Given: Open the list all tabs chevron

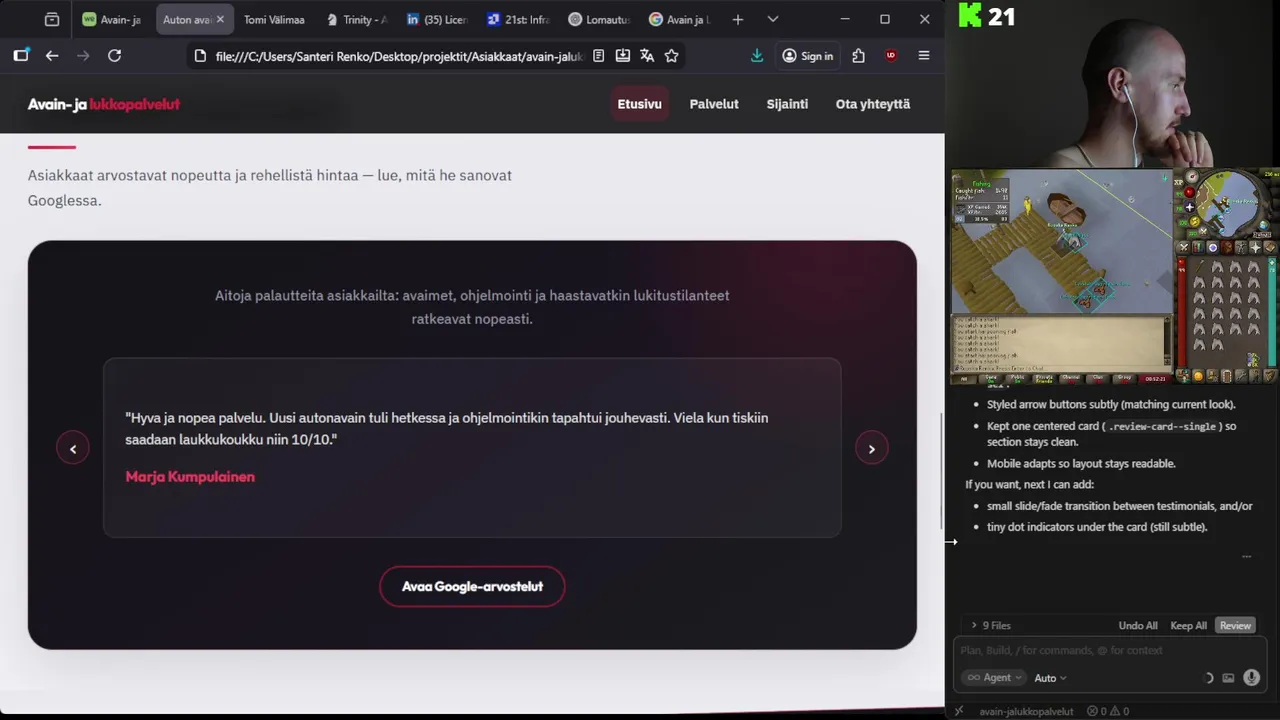Looking at the screenshot, I should tap(772, 19).
